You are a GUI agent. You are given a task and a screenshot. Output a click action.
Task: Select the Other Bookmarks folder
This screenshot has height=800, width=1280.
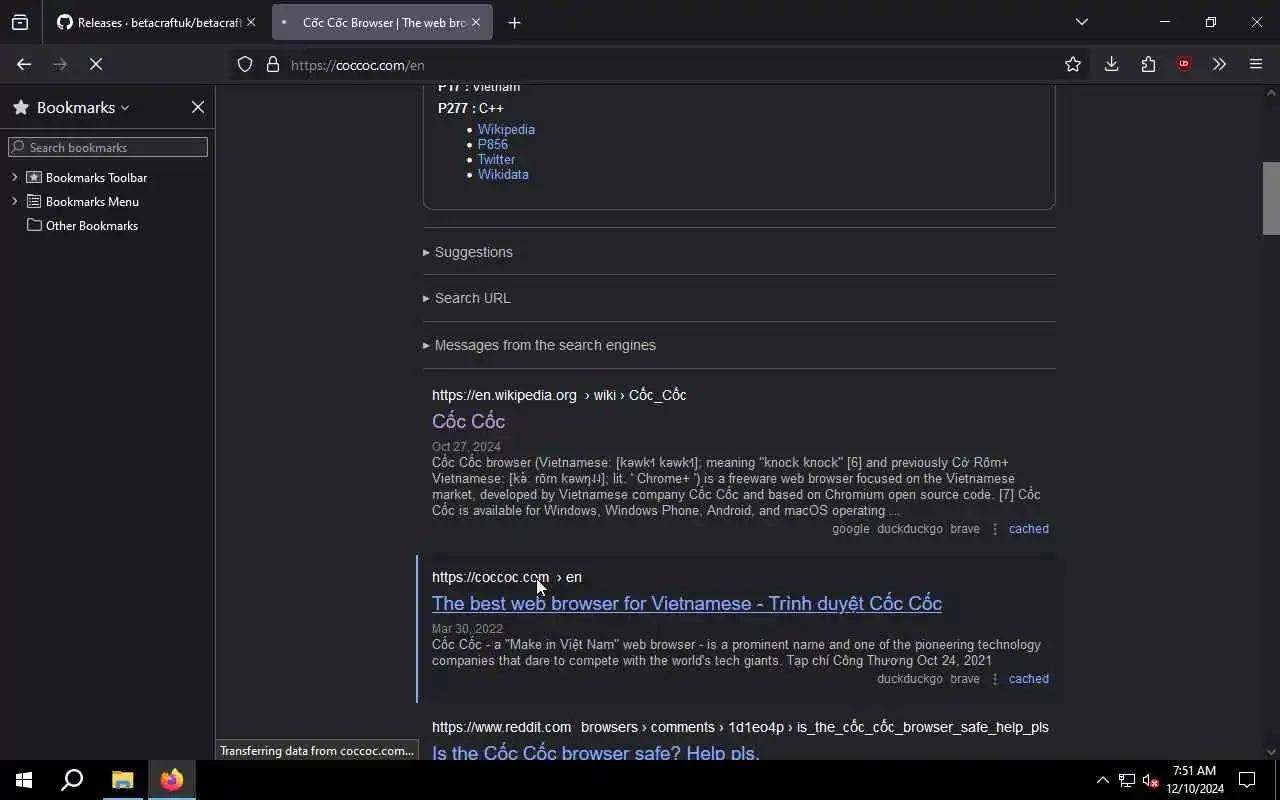pos(91,225)
